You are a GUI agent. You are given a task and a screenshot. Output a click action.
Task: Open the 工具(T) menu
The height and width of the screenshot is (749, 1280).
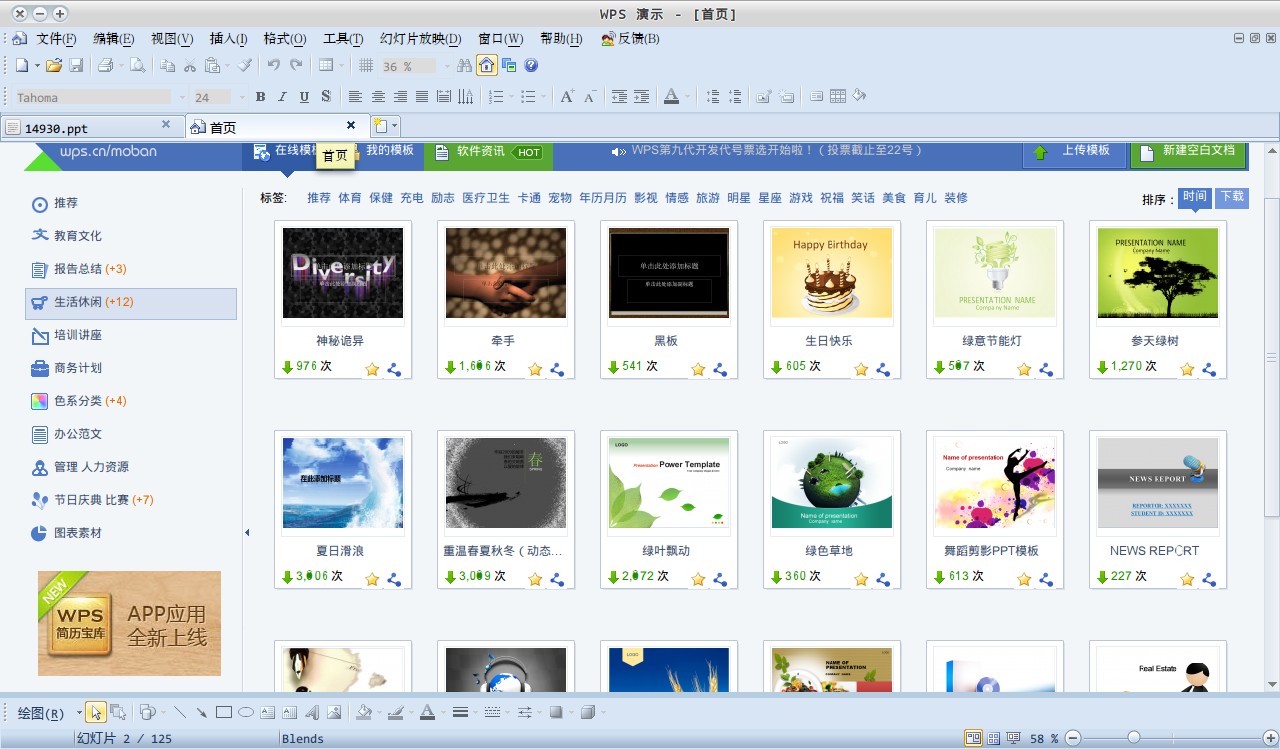pos(342,39)
